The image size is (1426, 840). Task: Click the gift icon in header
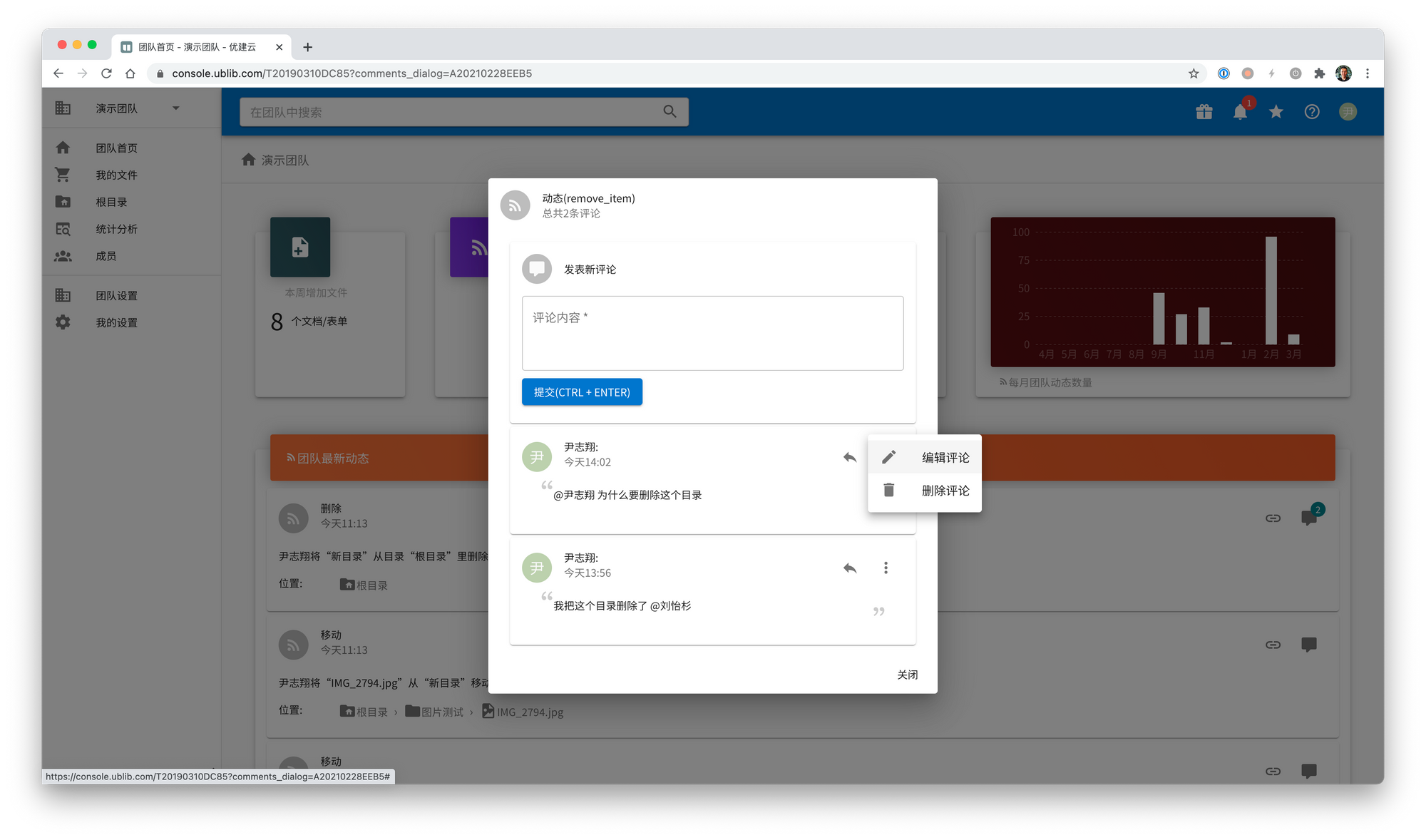point(1204,112)
